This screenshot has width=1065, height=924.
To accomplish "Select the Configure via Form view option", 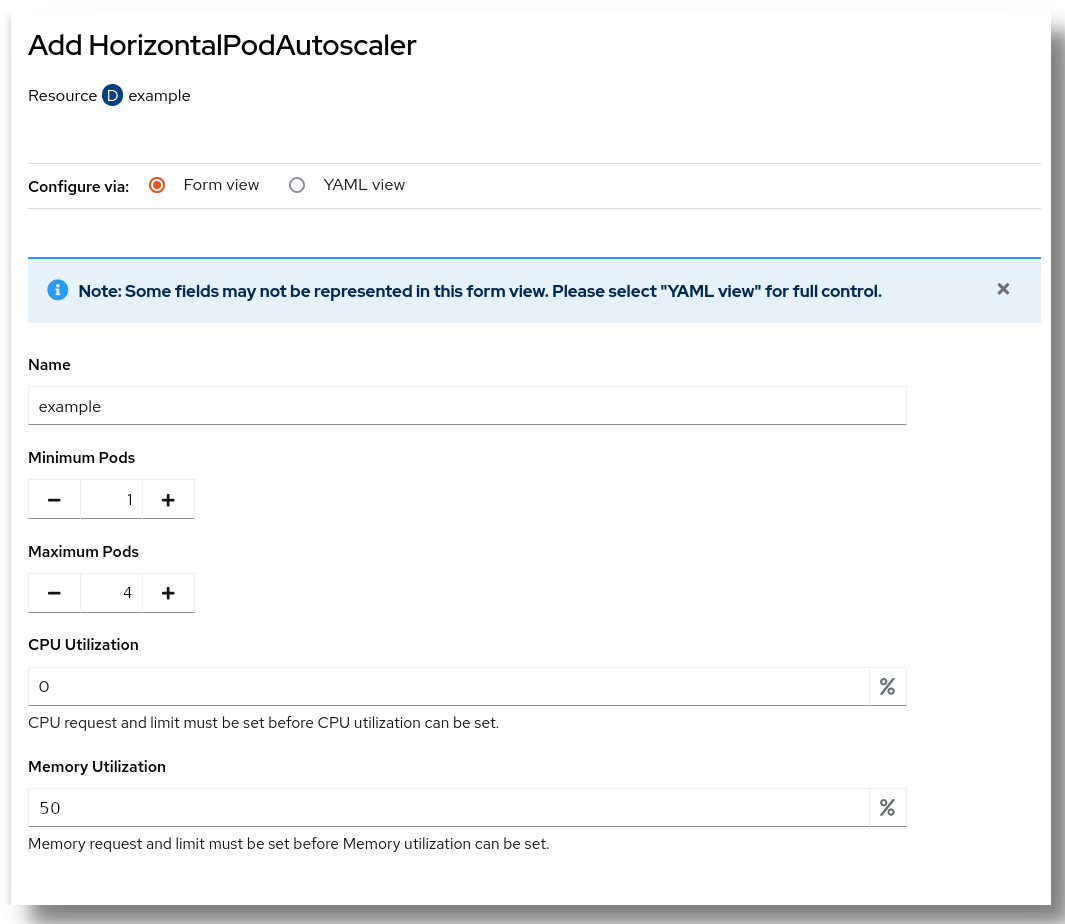I will pos(157,185).
